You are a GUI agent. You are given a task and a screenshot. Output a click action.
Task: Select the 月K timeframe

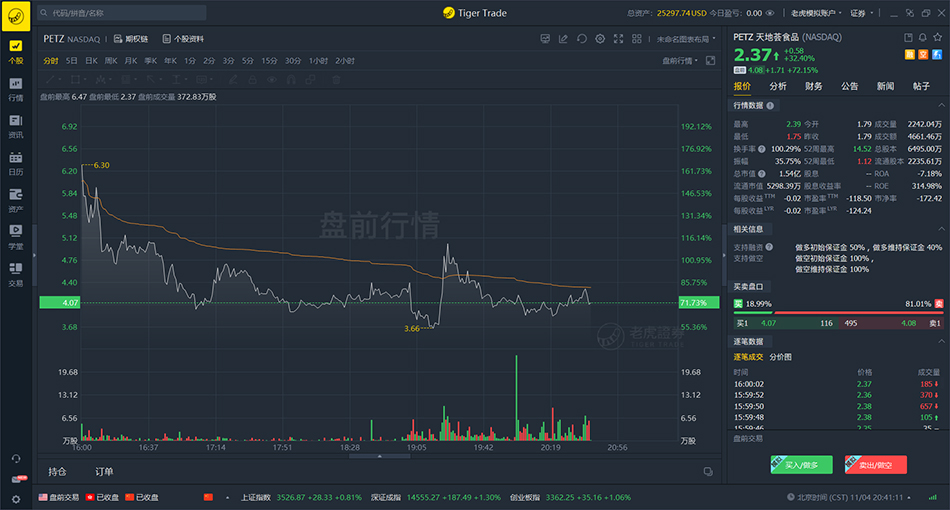(x=131, y=61)
